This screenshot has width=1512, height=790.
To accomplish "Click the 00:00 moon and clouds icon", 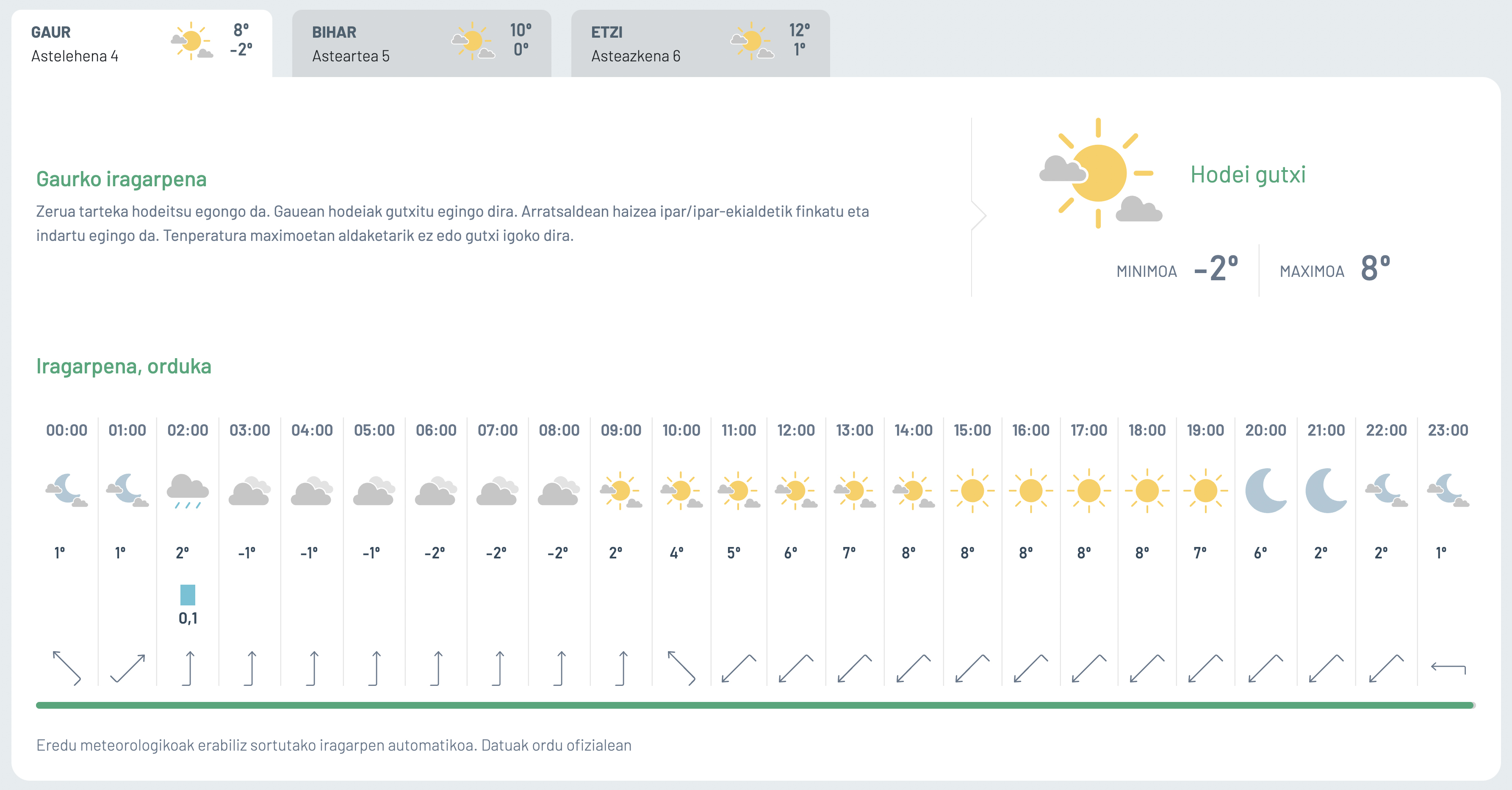I will pos(66,491).
